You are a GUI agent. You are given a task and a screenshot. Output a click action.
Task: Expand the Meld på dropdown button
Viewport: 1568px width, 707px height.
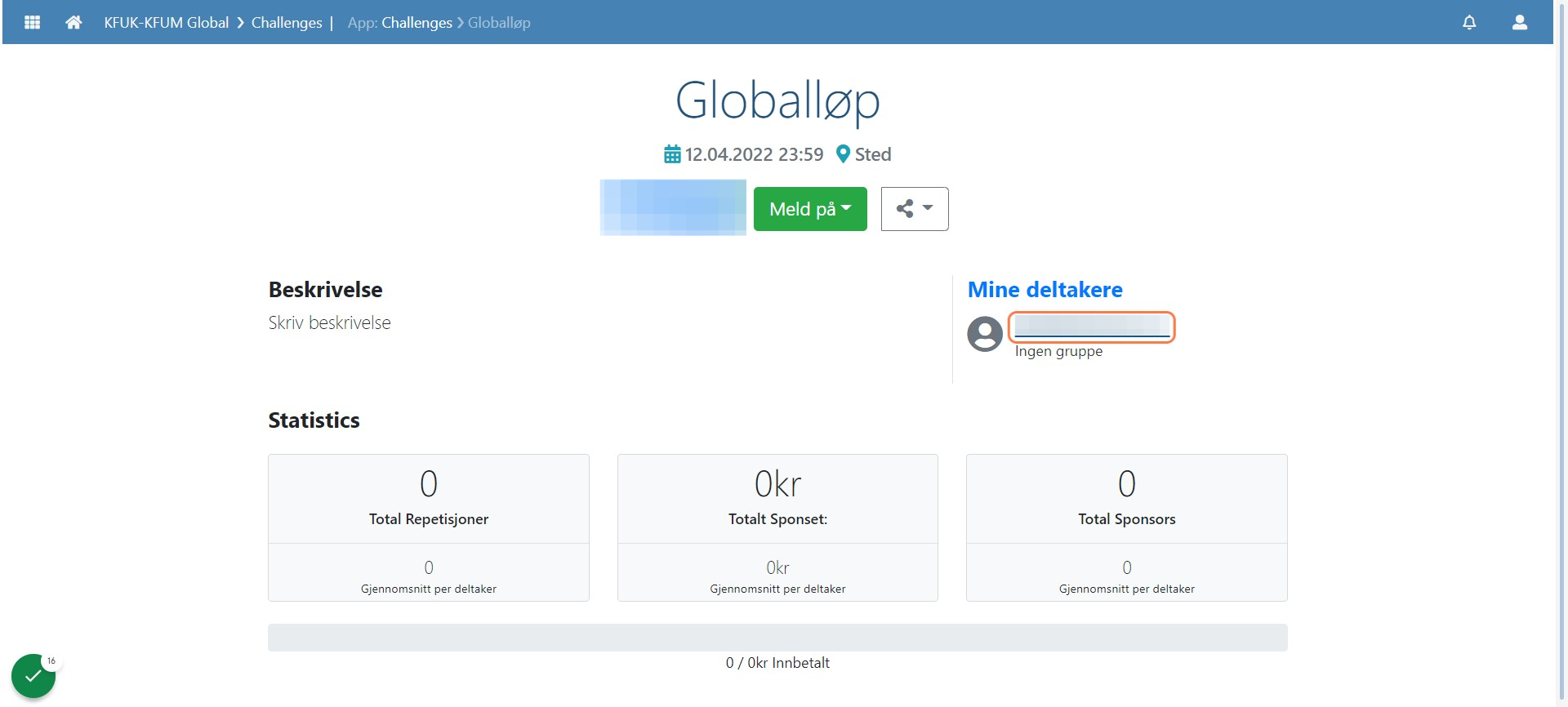(x=810, y=209)
